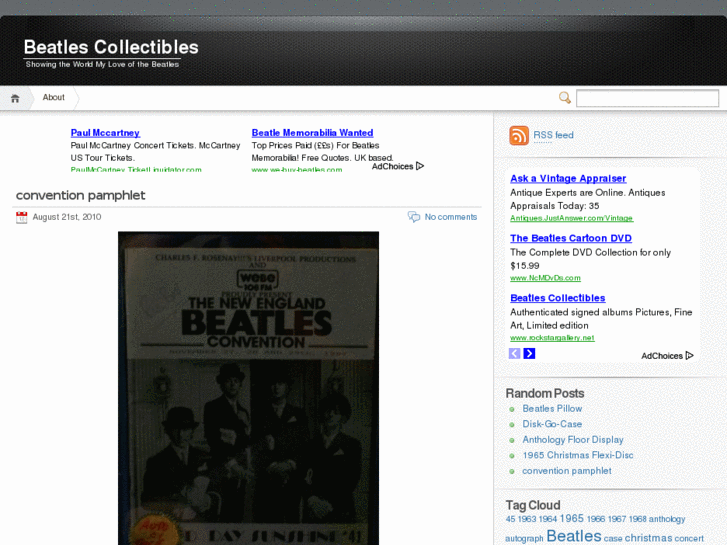Open the Beatles Collectibles site title
The width and height of the screenshot is (727, 545).
click(x=111, y=47)
